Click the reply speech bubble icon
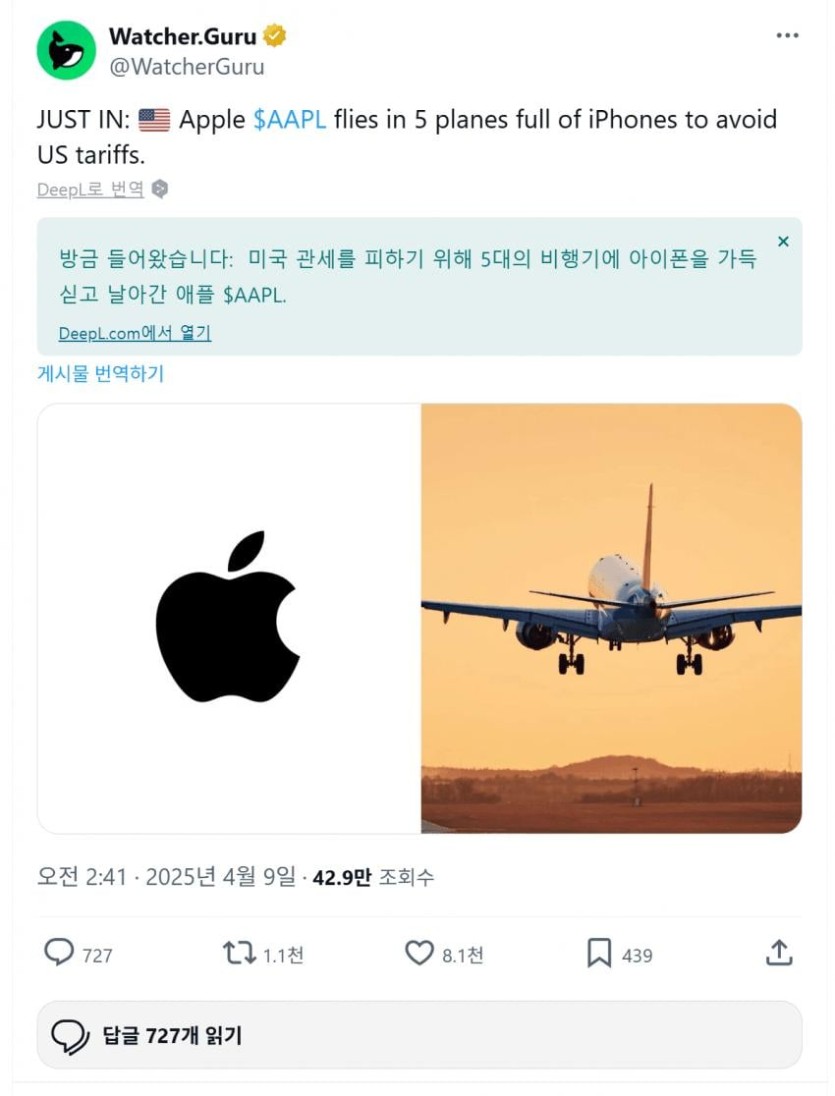The image size is (835, 1096). 59,952
